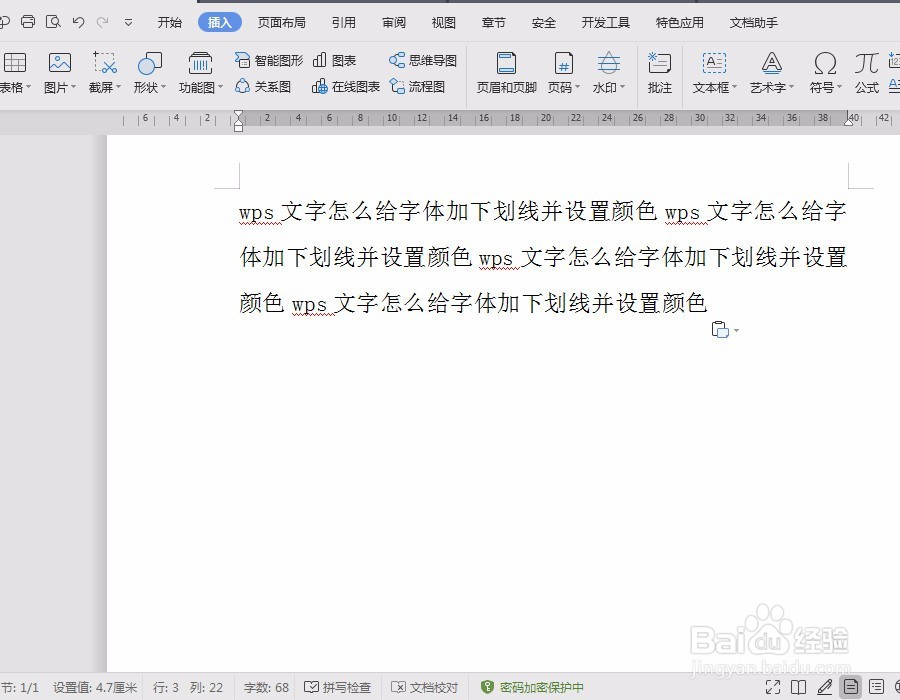Add a watermark with 水印 icon
The height and width of the screenshot is (700, 900).
point(608,63)
